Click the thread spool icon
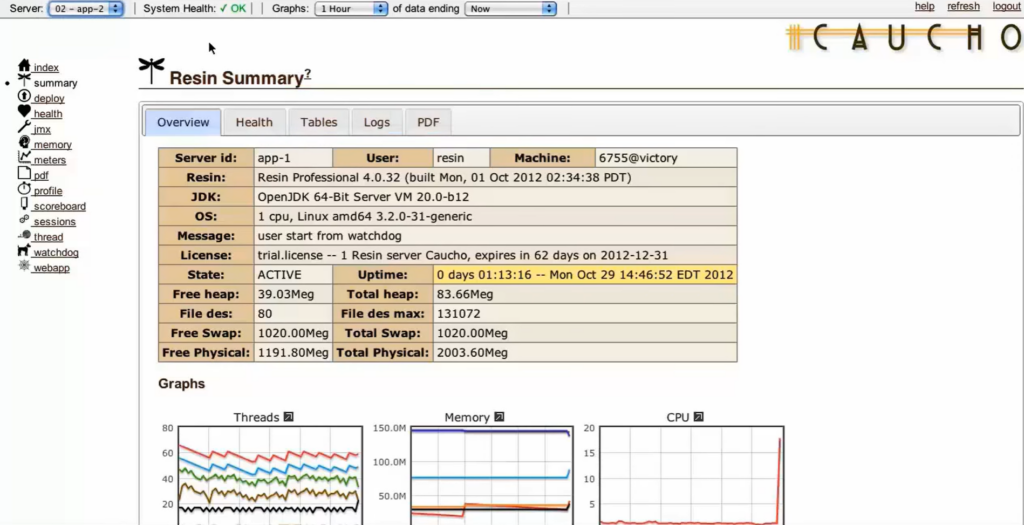Screen dimensions: 1024x525 24,235
